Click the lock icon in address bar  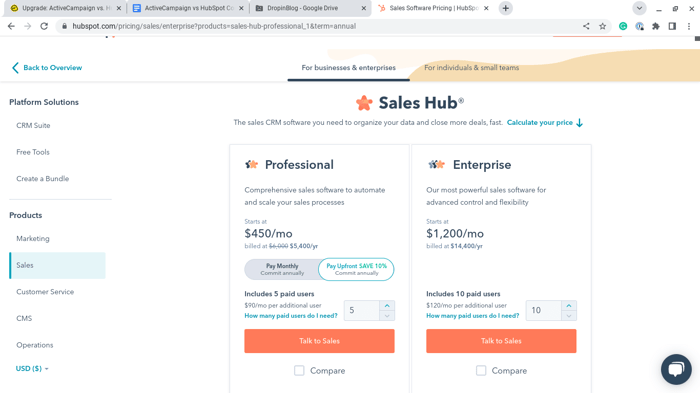pyautogui.click(x=64, y=26)
